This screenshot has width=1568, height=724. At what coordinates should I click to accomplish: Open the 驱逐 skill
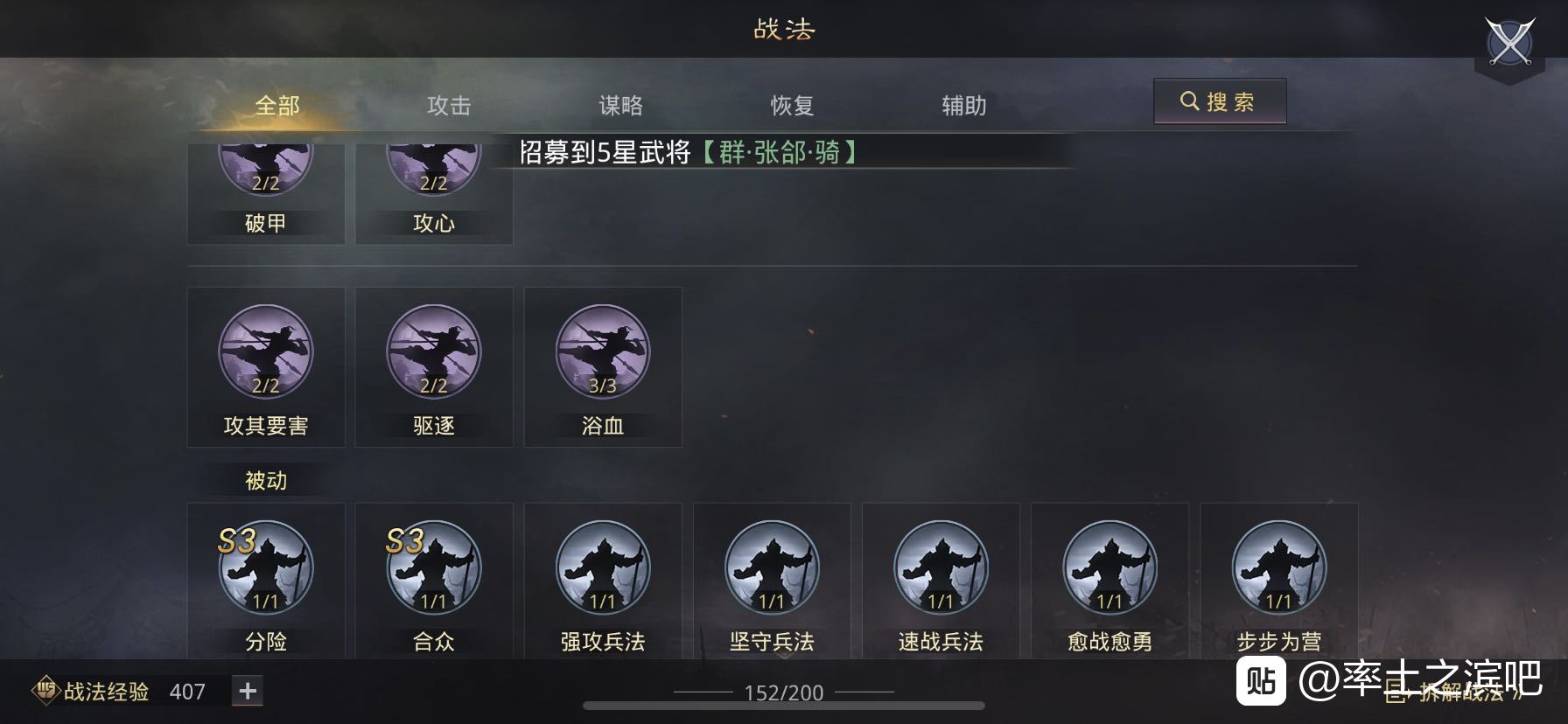pyautogui.click(x=434, y=367)
